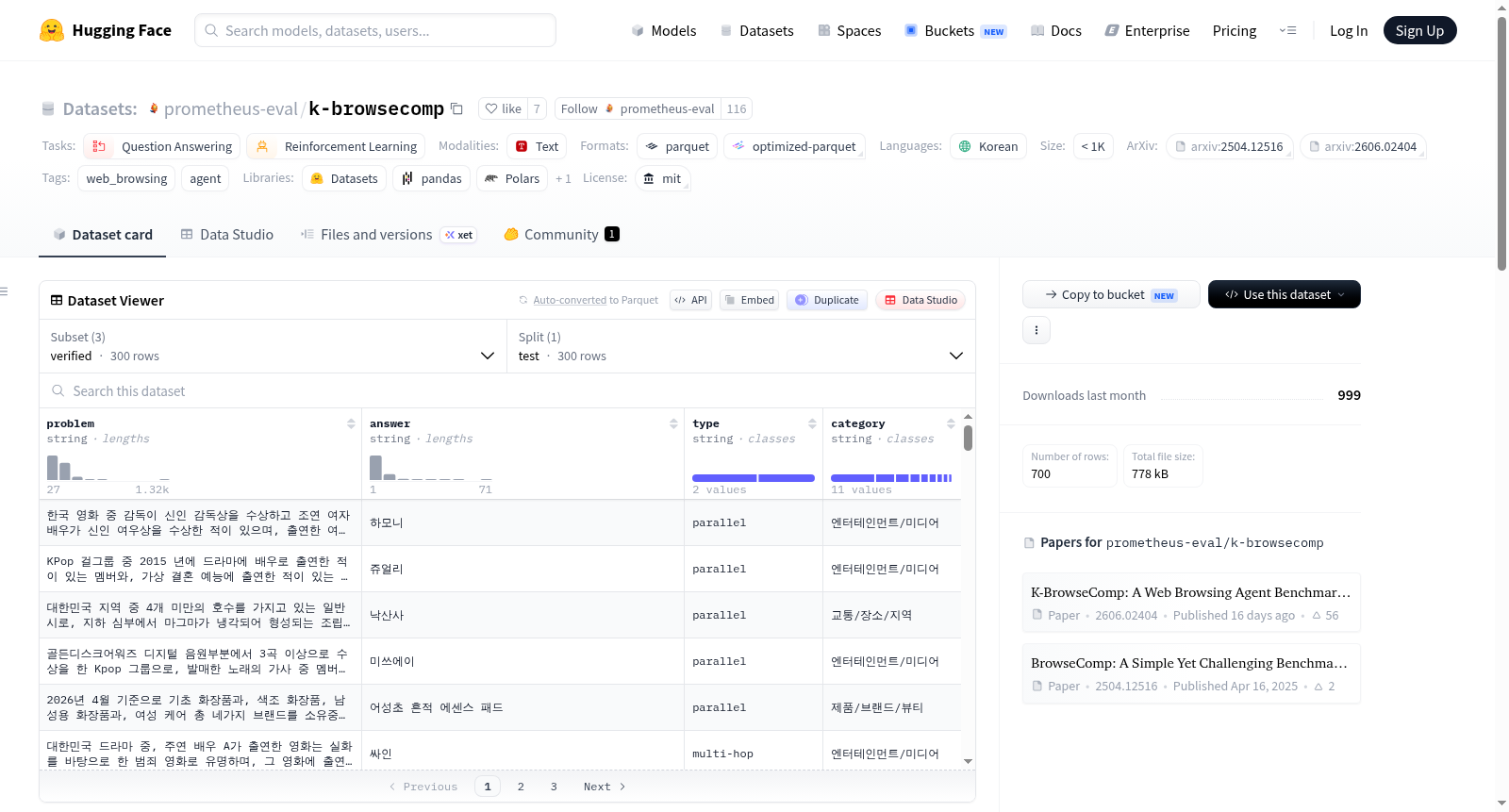This screenshot has width=1509, height=812.
Task: Click the answer lengths histogram
Action: (431, 467)
